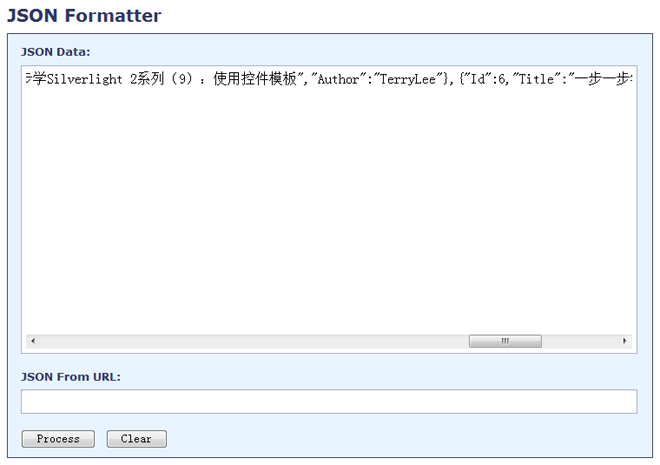Click scrollbar track left of the thumb

coord(250,341)
